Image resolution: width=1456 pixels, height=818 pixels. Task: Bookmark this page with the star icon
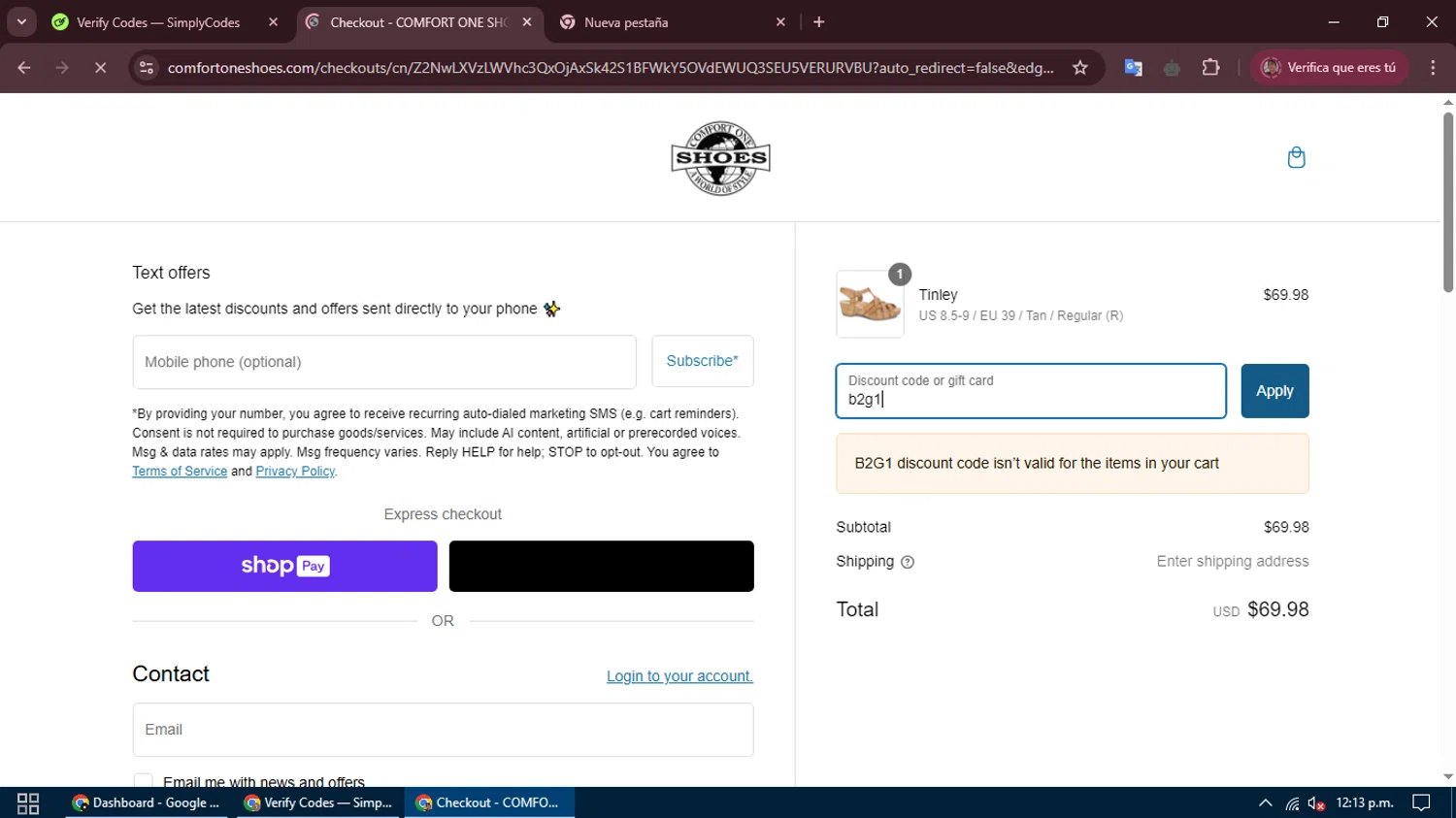click(1079, 68)
